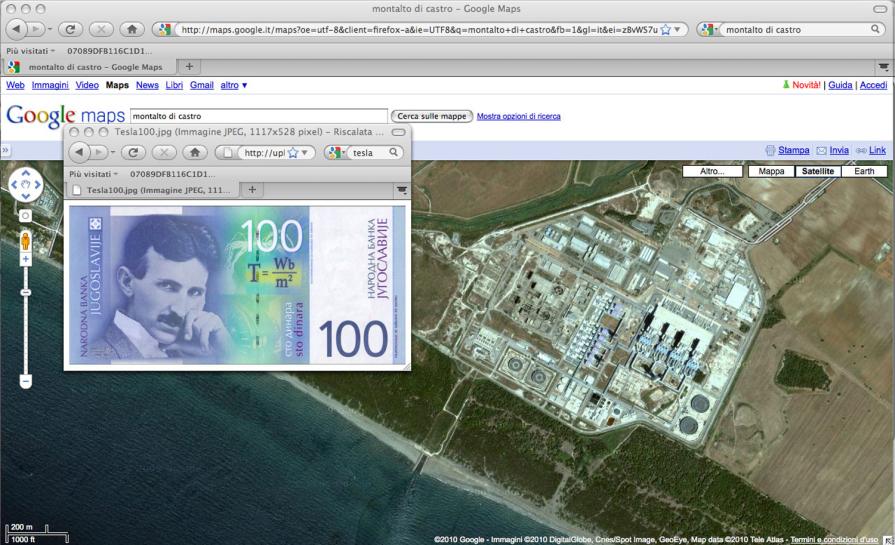Image resolution: width=895 pixels, height=545 pixels.
Task: Expand the altro menu in Google navigation bar
Action: (233, 86)
